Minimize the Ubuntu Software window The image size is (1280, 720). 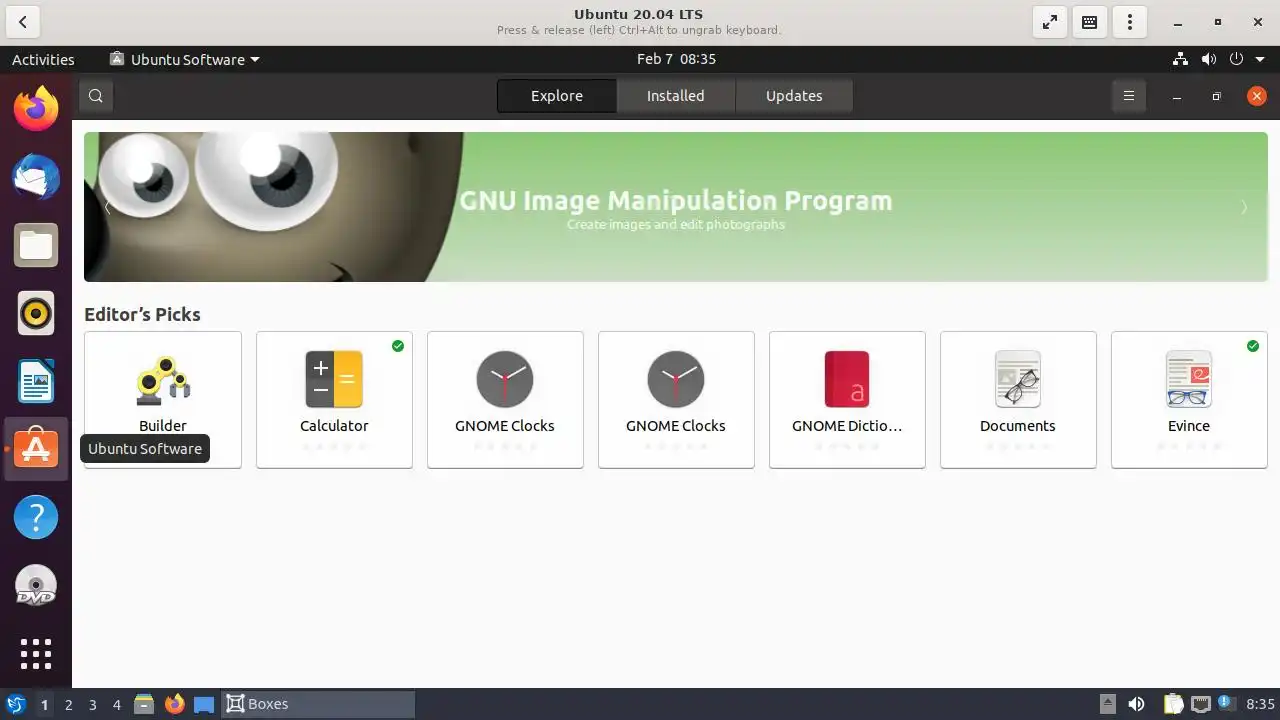point(1177,96)
